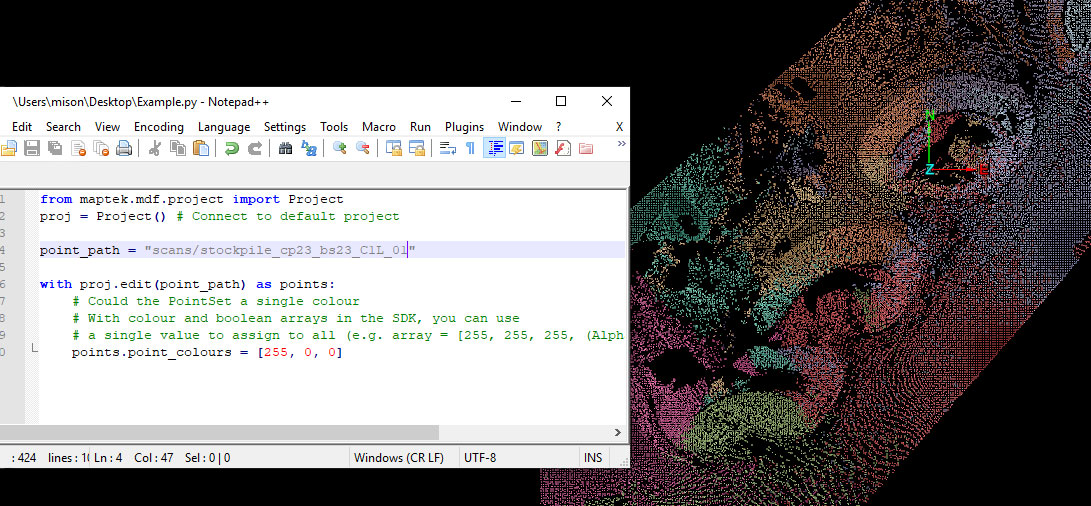Click the 'from maptek.mdf.project import' line
The image size is (1091, 506).
[x=191, y=199]
